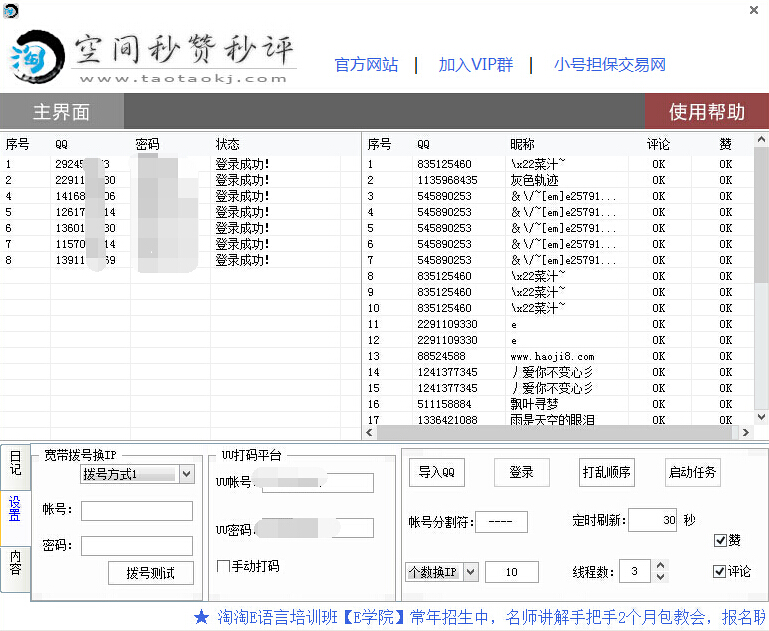Click the 淘 logo image
This screenshot has width=769, height=631.
click(37, 56)
